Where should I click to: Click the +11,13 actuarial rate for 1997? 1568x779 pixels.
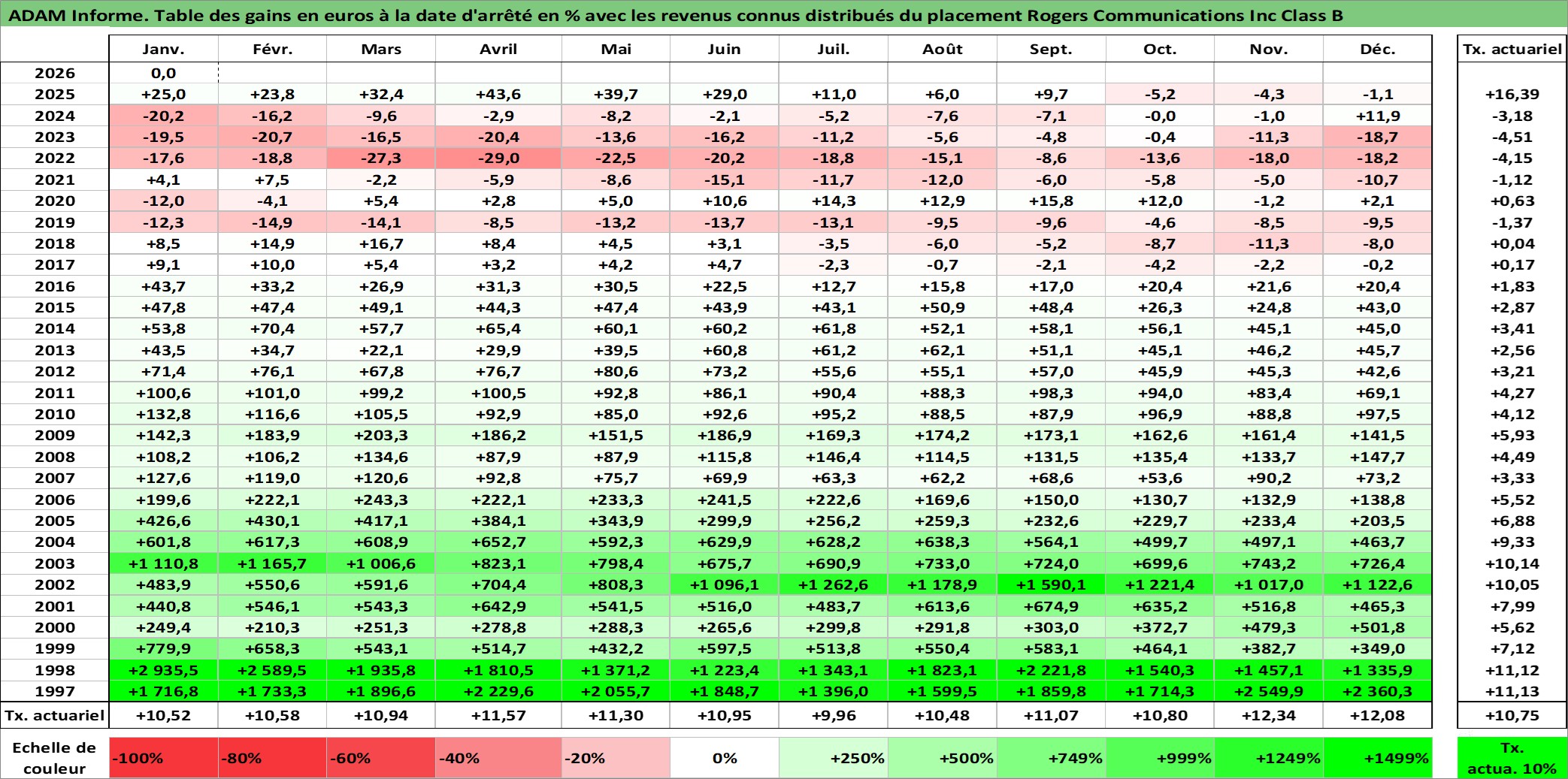point(1512,691)
